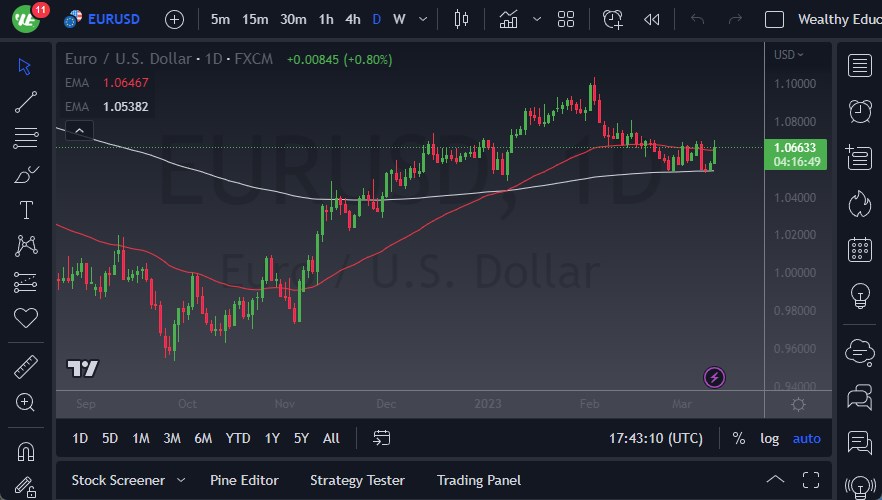Add symbol with plus icon
The height and width of the screenshot is (500, 882).
[x=174, y=19]
